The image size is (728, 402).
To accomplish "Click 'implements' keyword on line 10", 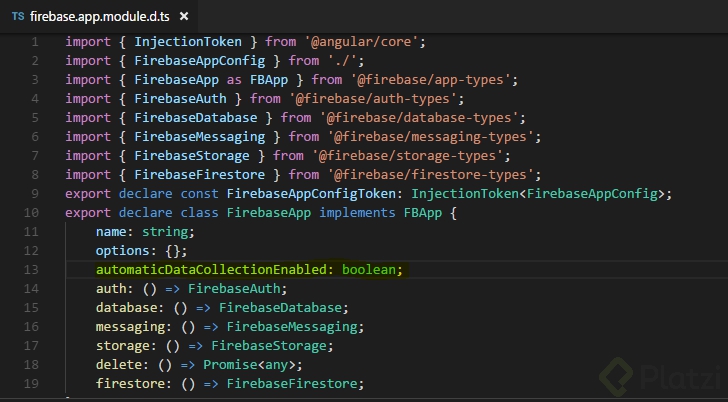I will tap(357, 213).
